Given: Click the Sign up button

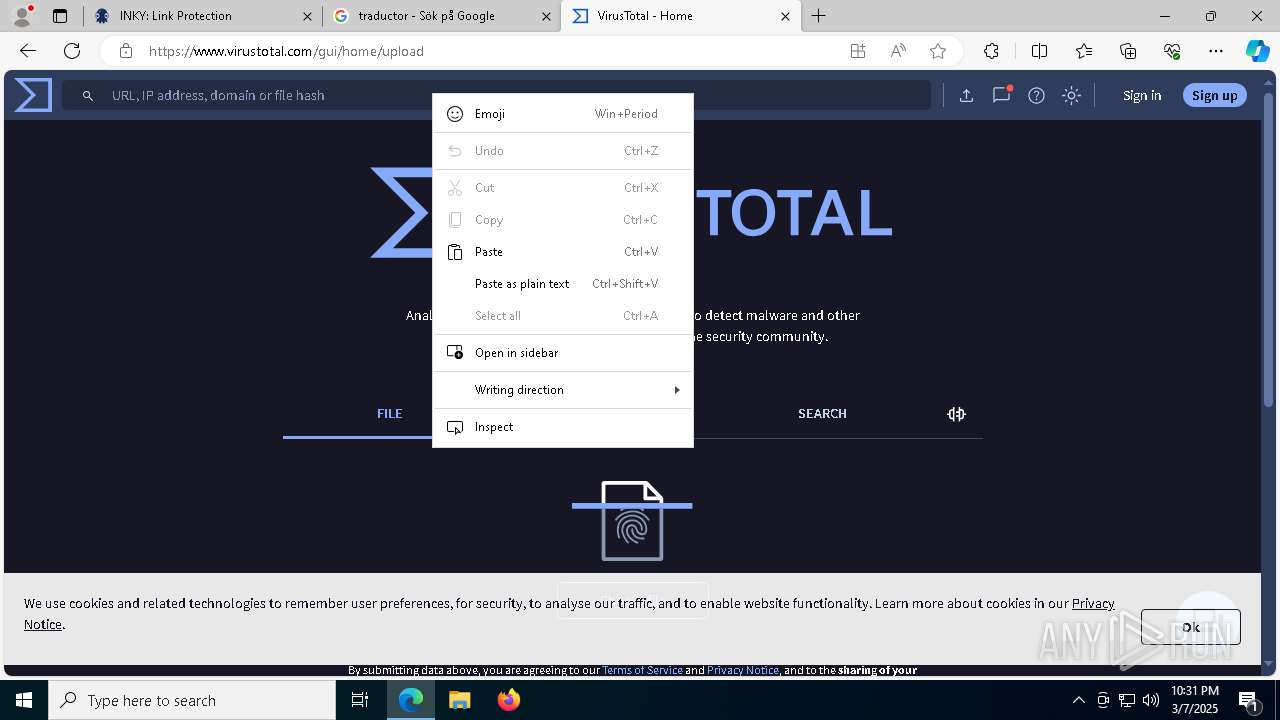Looking at the screenshot, I should point(1215,95).
